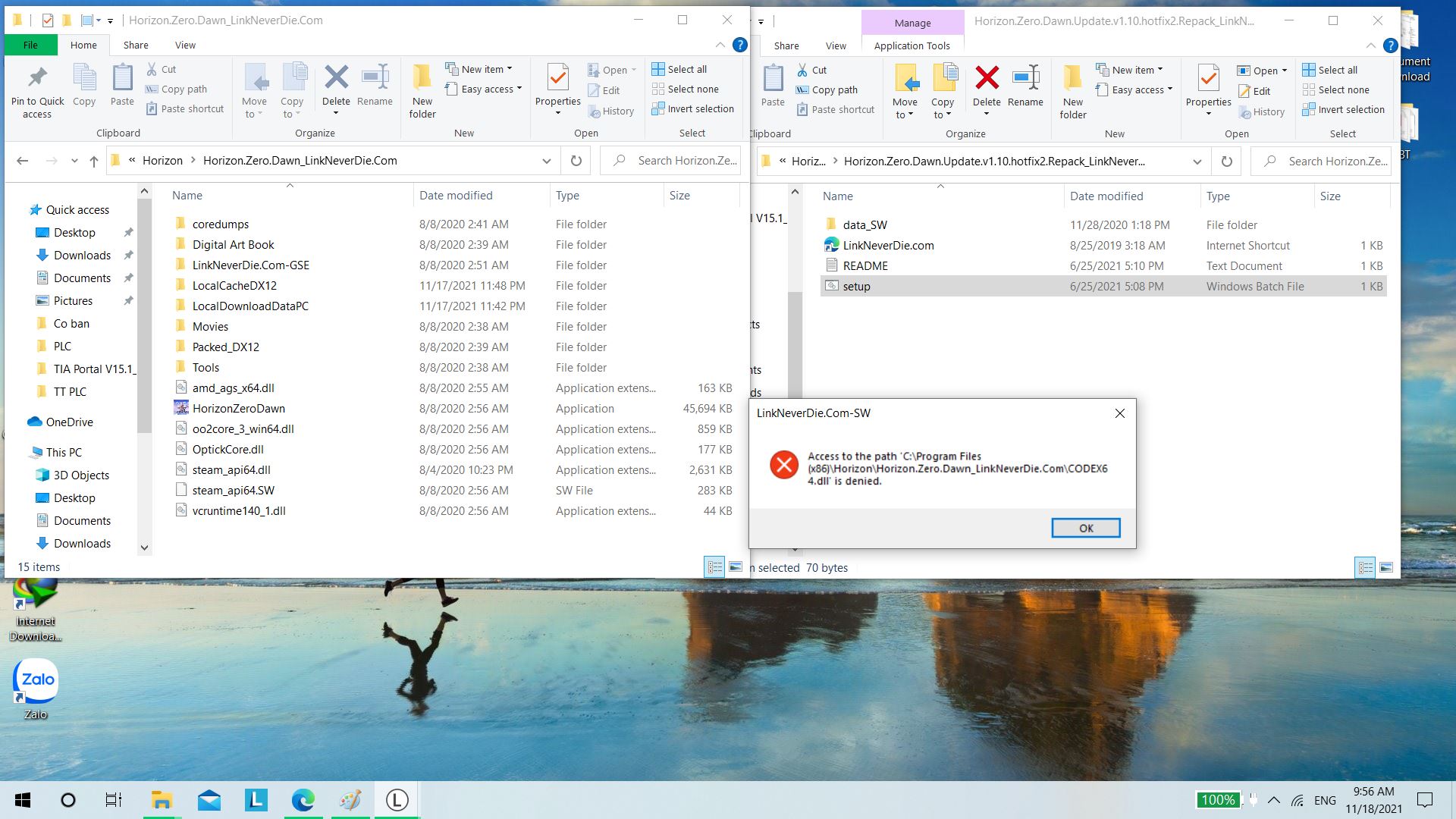Switch to Share tab in left window
This screenshot has height=819, width=1456.
(x=136, y=45)
